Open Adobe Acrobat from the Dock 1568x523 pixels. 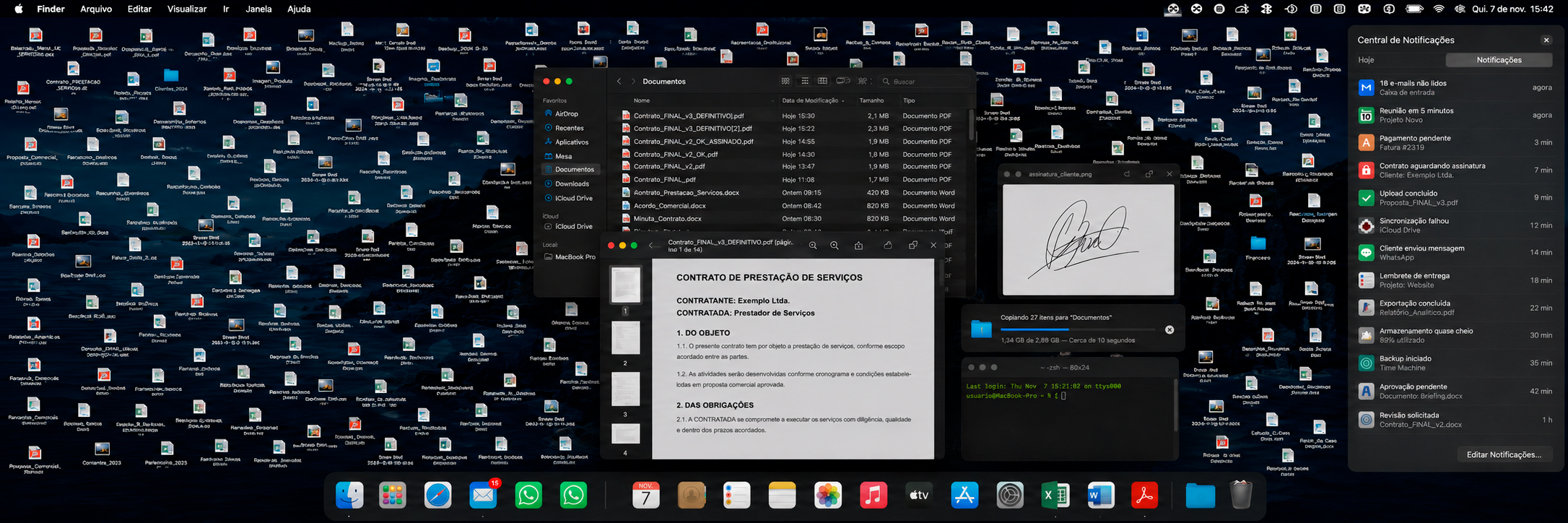click(1144, 496)
